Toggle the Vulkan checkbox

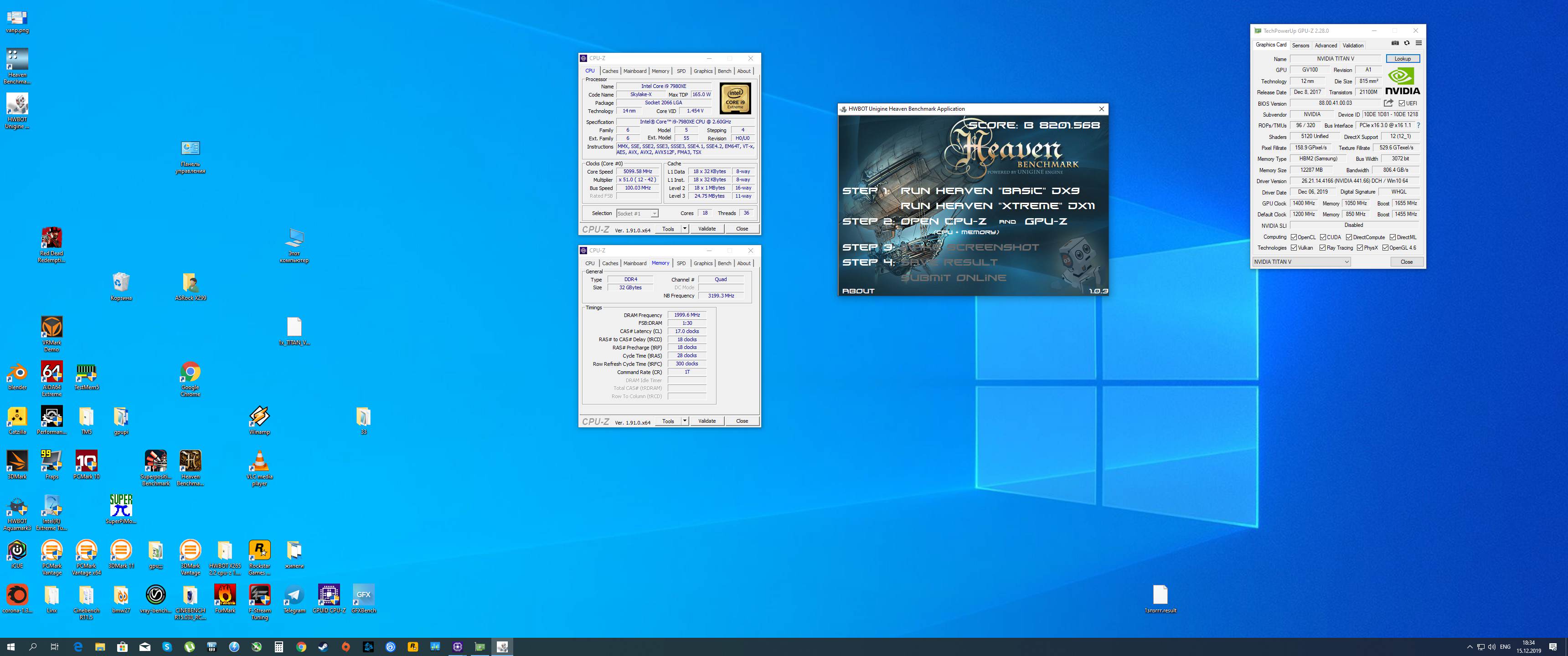click(1294, 248)
